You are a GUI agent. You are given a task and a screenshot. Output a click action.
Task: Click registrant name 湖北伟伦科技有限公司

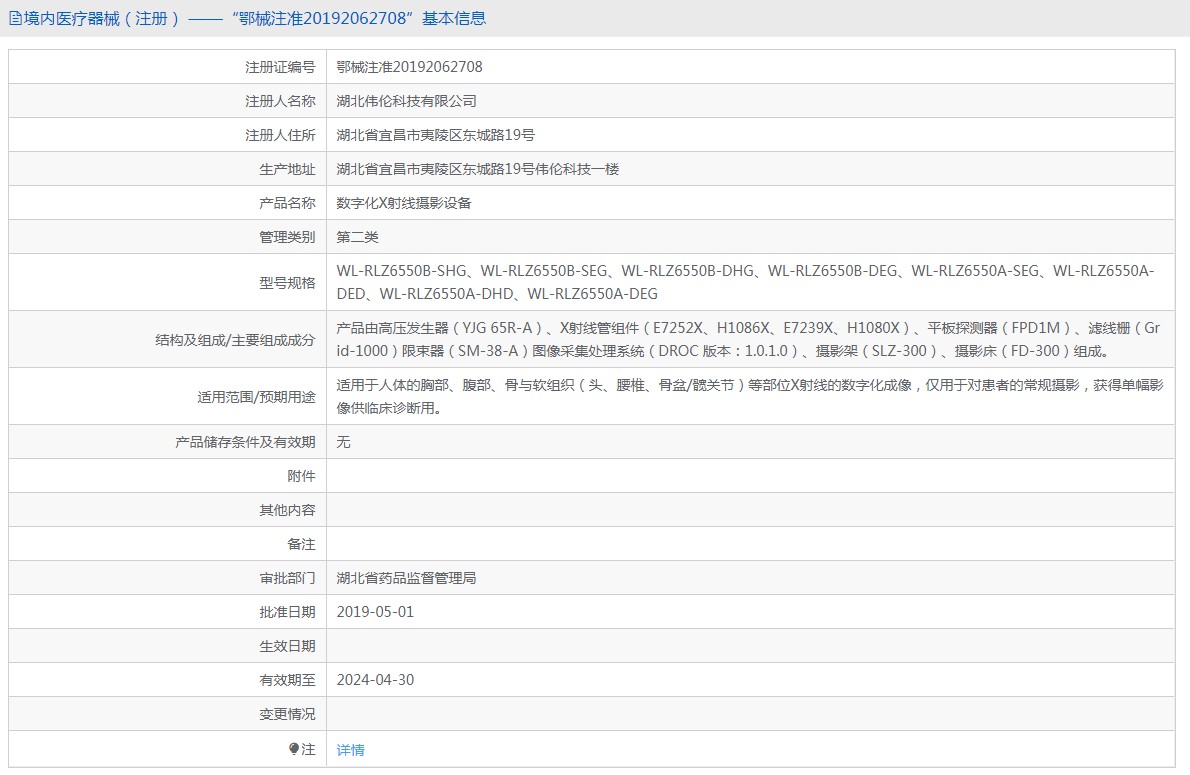tap(406, 101)
